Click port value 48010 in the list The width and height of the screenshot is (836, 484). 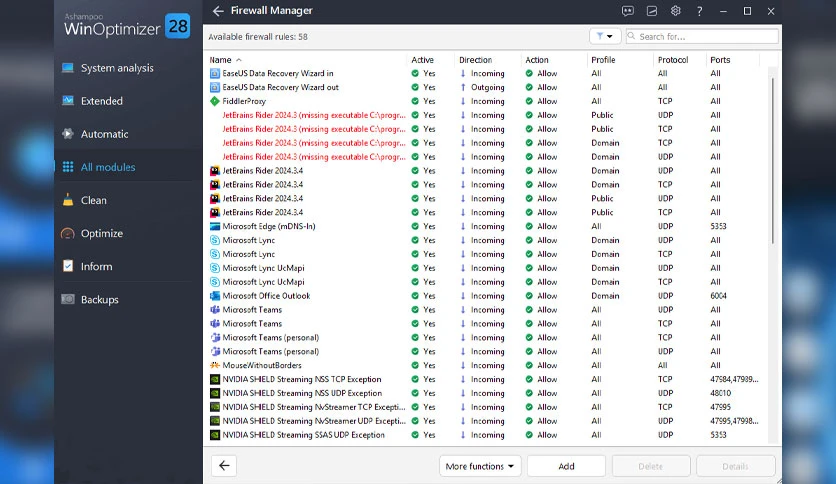720,393
